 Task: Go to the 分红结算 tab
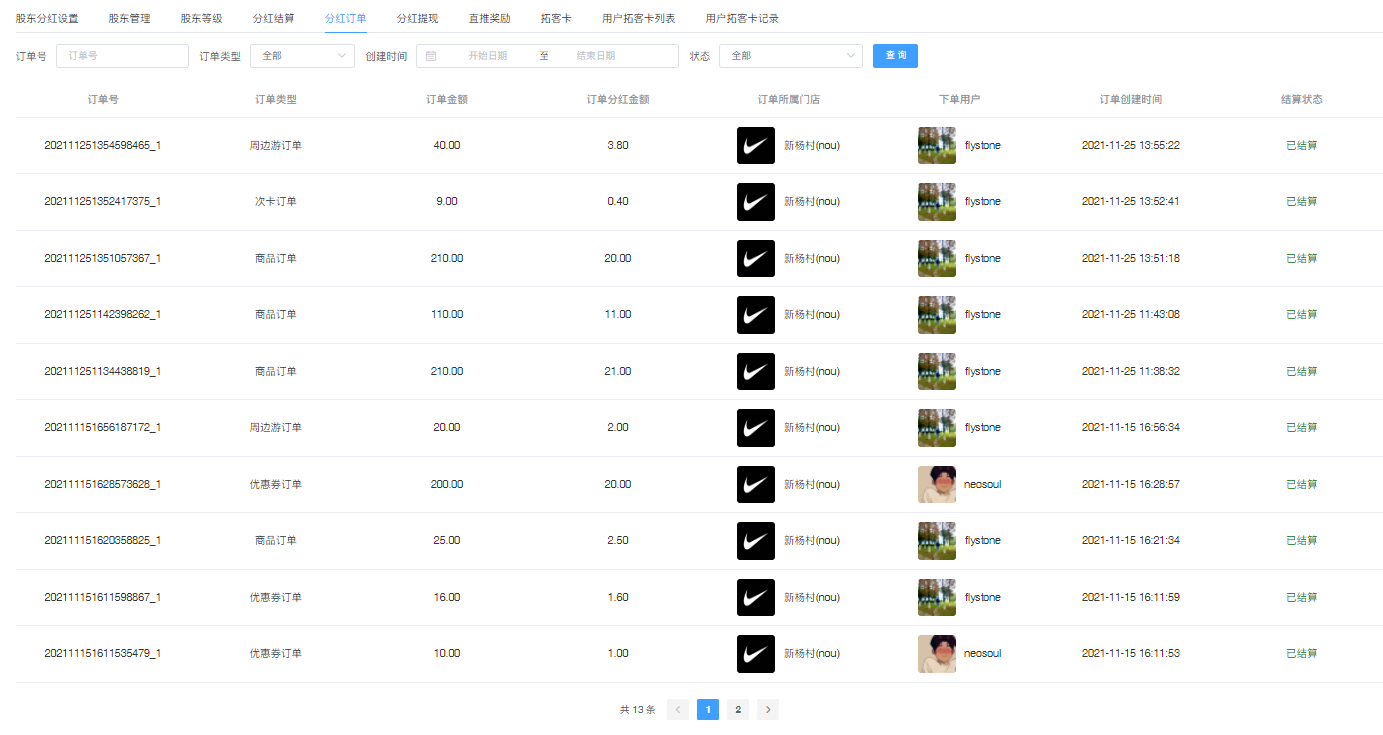274,18
